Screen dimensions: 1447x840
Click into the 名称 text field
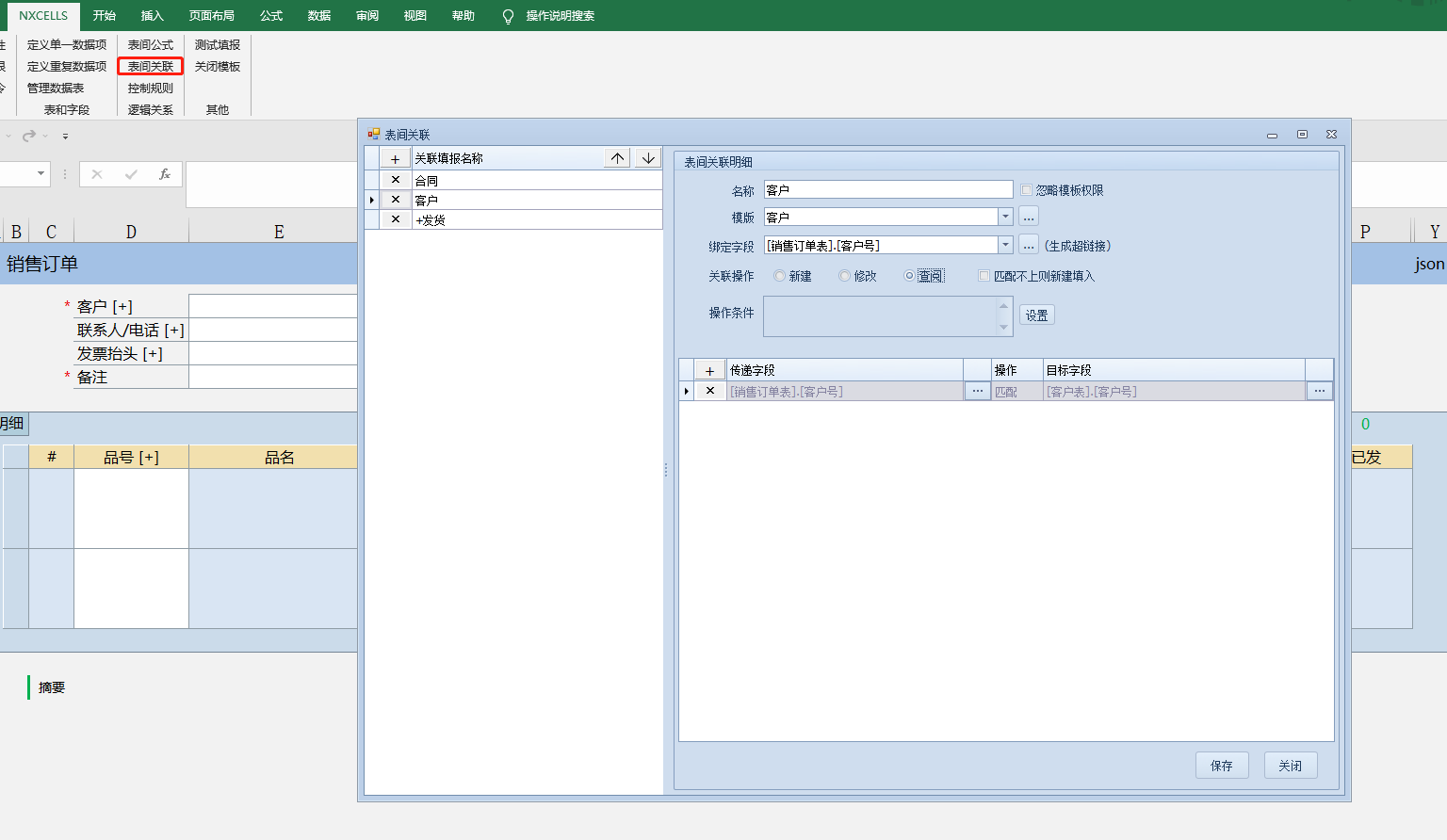[x=887, y=190]
